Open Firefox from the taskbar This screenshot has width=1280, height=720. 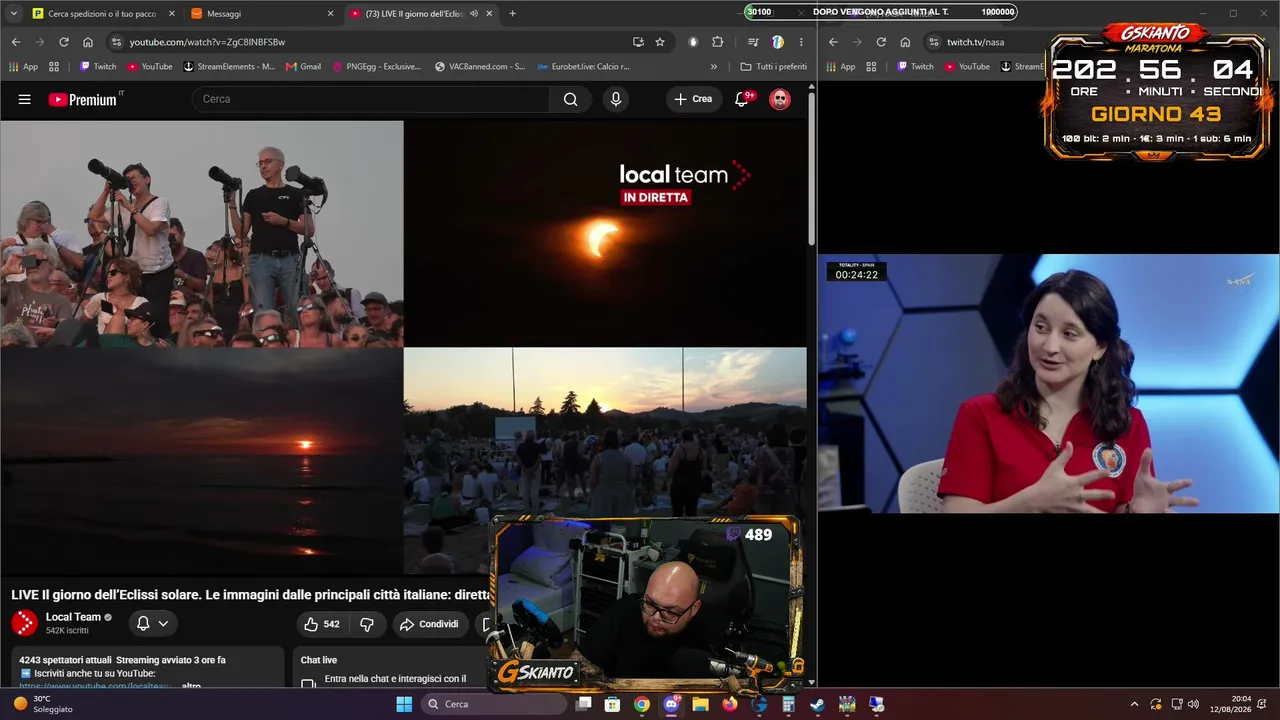(x=730, y=704)
